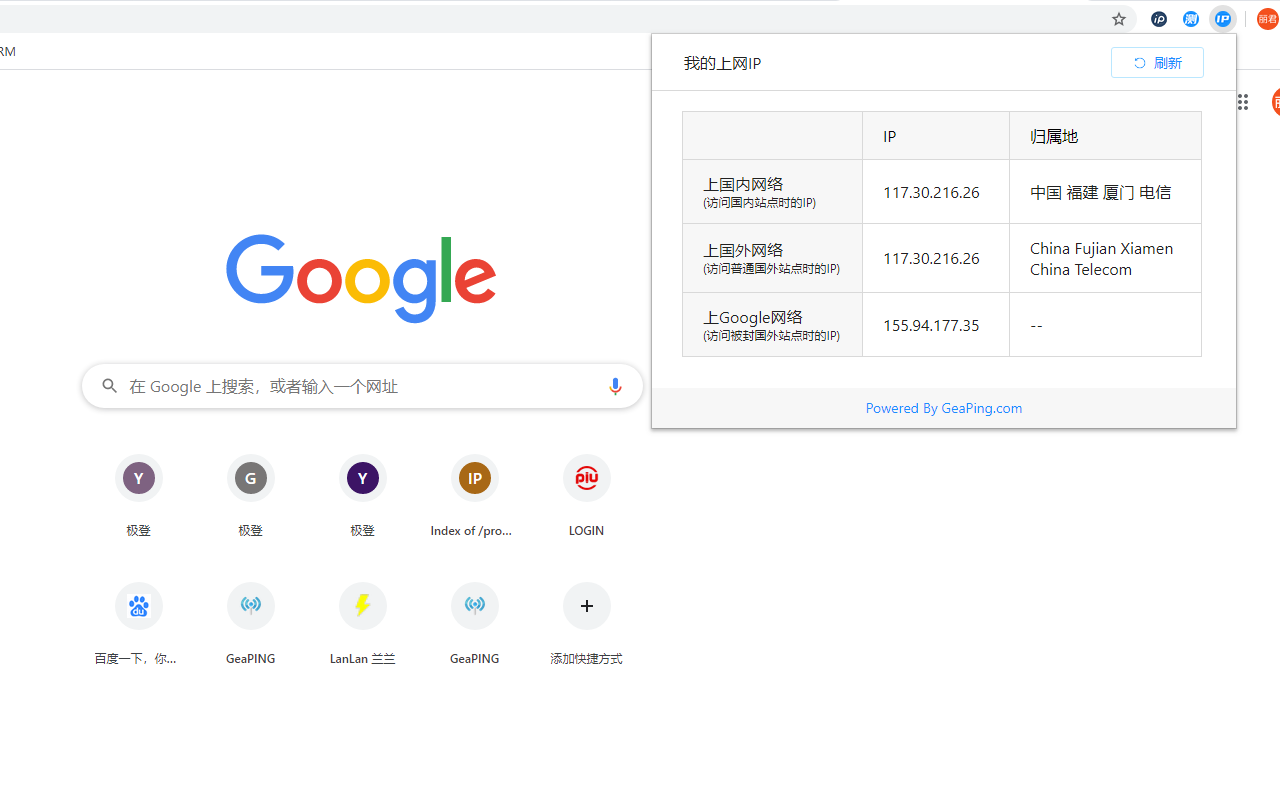1280x800 pixels.
Task: Click the 刷新 refresh button in the IP popup
Action: tap(1157, 62)
